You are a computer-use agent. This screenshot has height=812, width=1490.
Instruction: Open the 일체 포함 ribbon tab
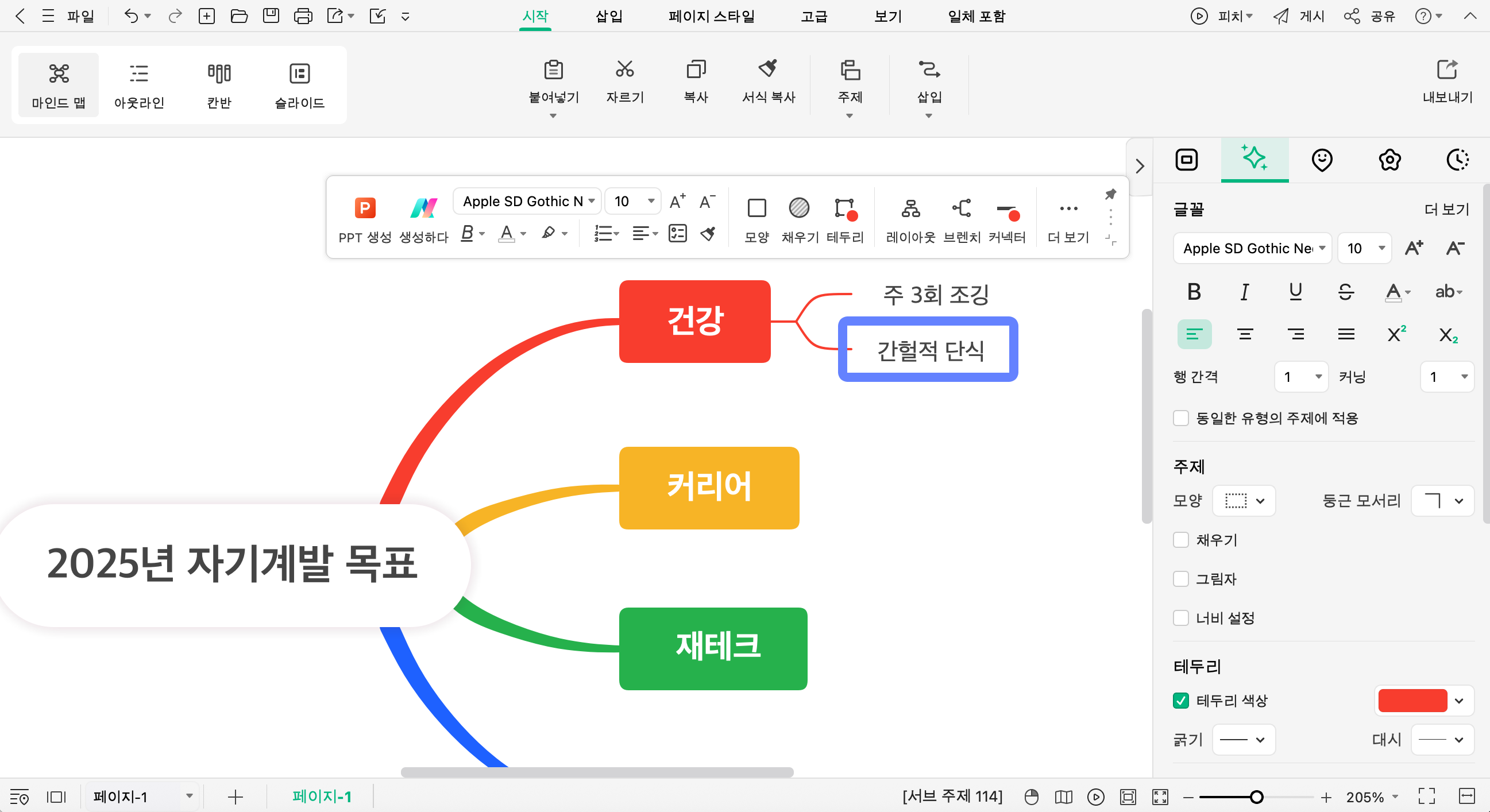click(976, 16)
